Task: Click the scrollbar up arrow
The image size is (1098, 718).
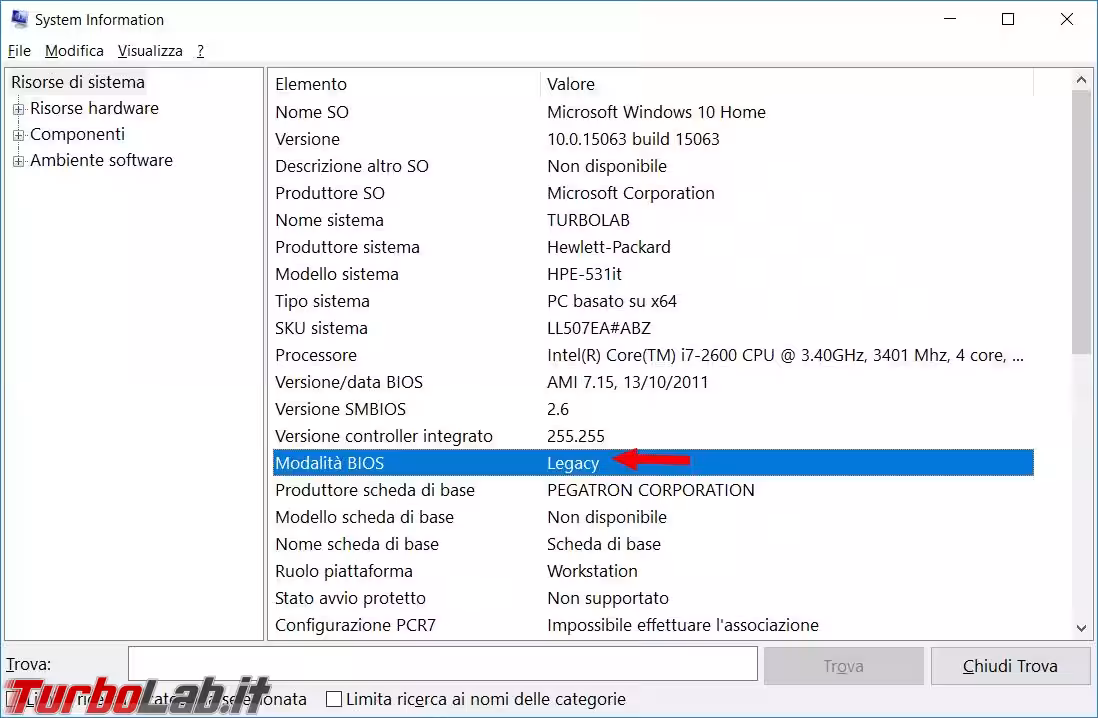Action: tap(1082, 80)
